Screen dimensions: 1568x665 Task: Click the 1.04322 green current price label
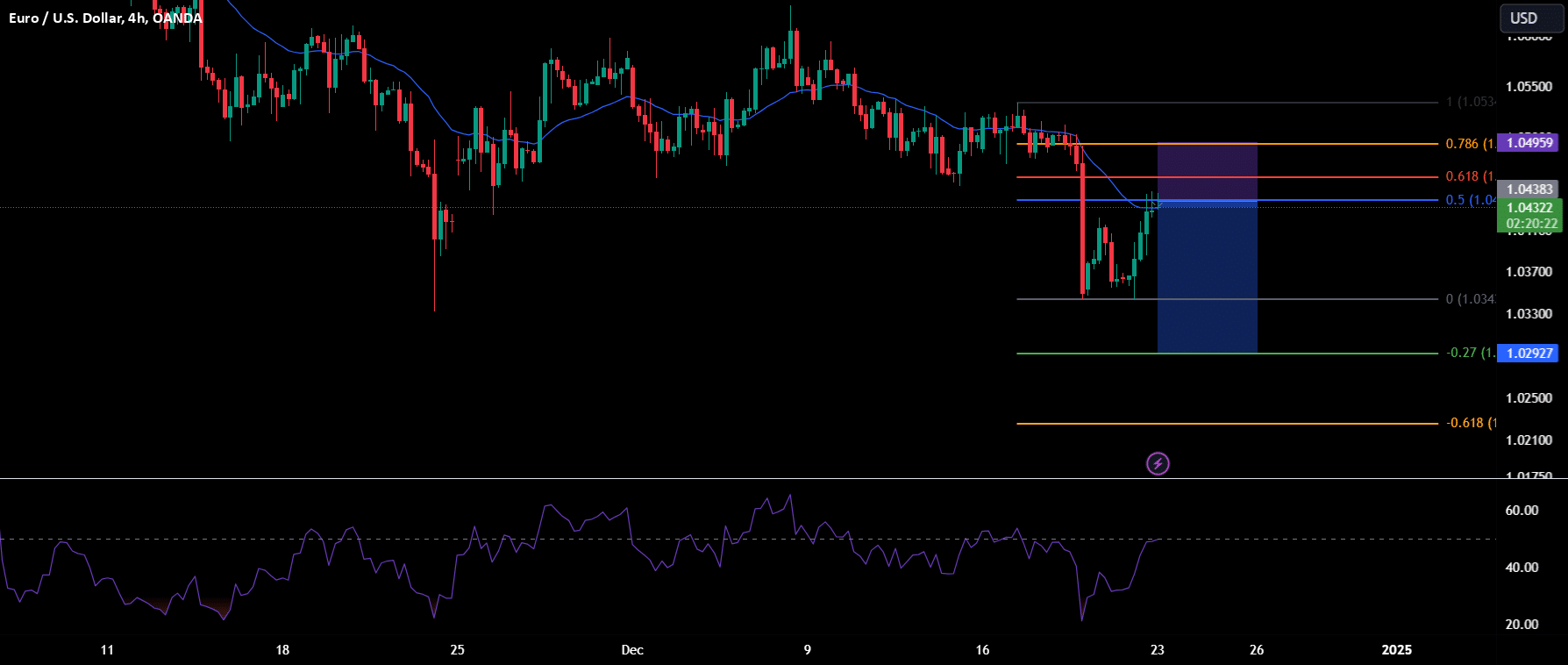click(1529, 207)
